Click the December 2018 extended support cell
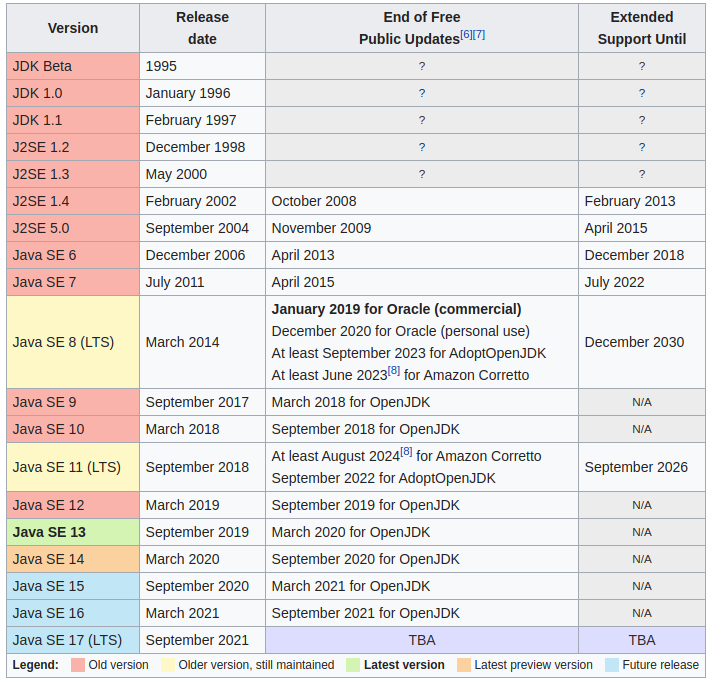 (x=642, y=255)
